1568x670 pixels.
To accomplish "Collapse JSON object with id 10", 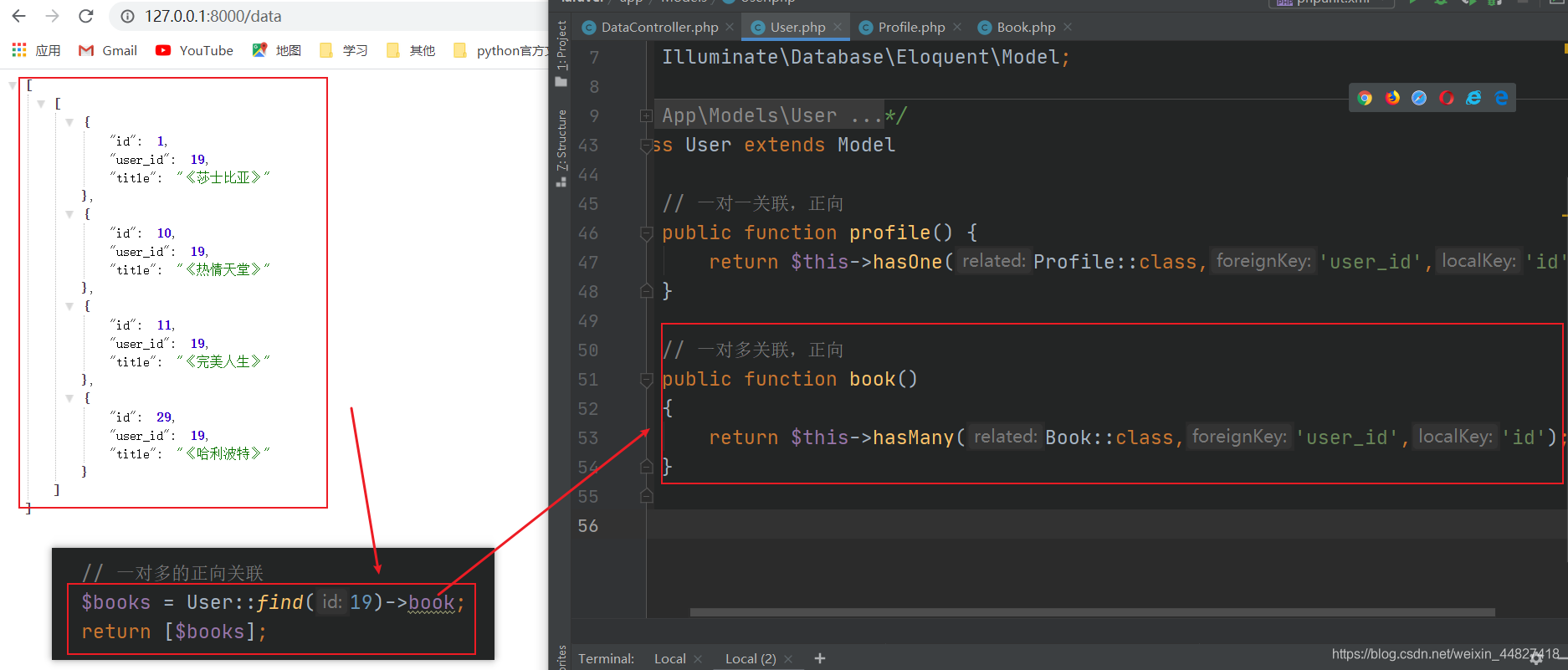I will pyautogui.click(x=69, y=214).
